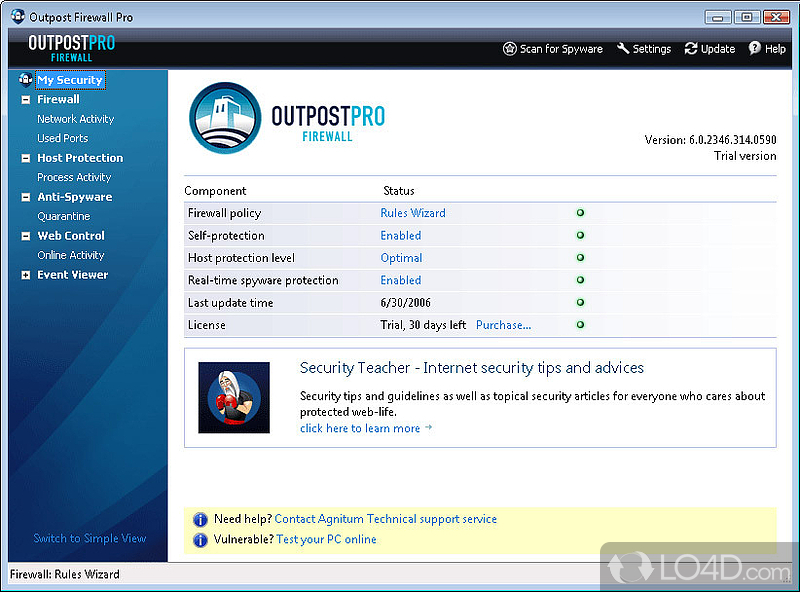Minimize the Outpost Firewall Pro window

(718, 18)
